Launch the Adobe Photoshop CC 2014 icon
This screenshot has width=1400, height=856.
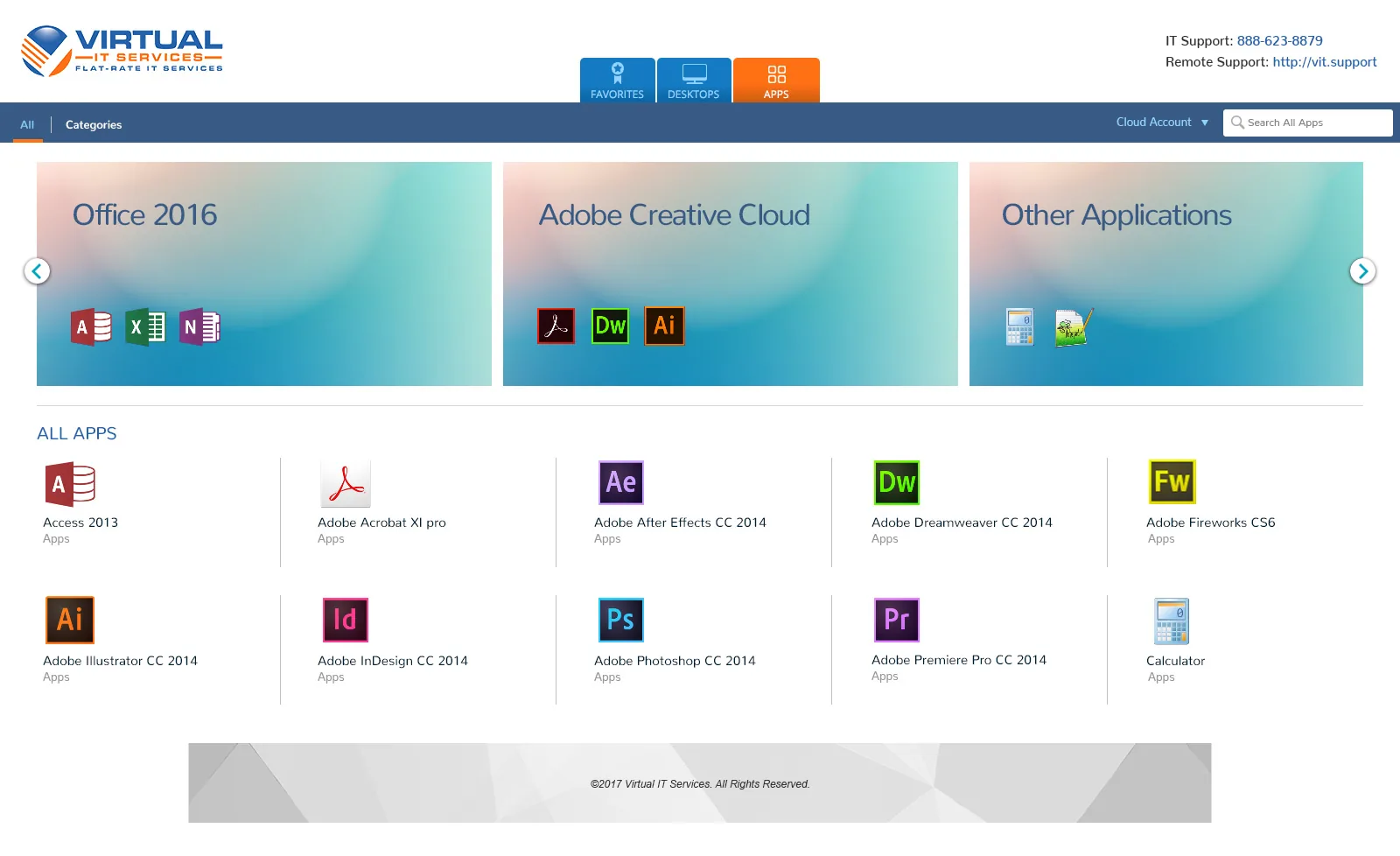[x=621, y=620]
